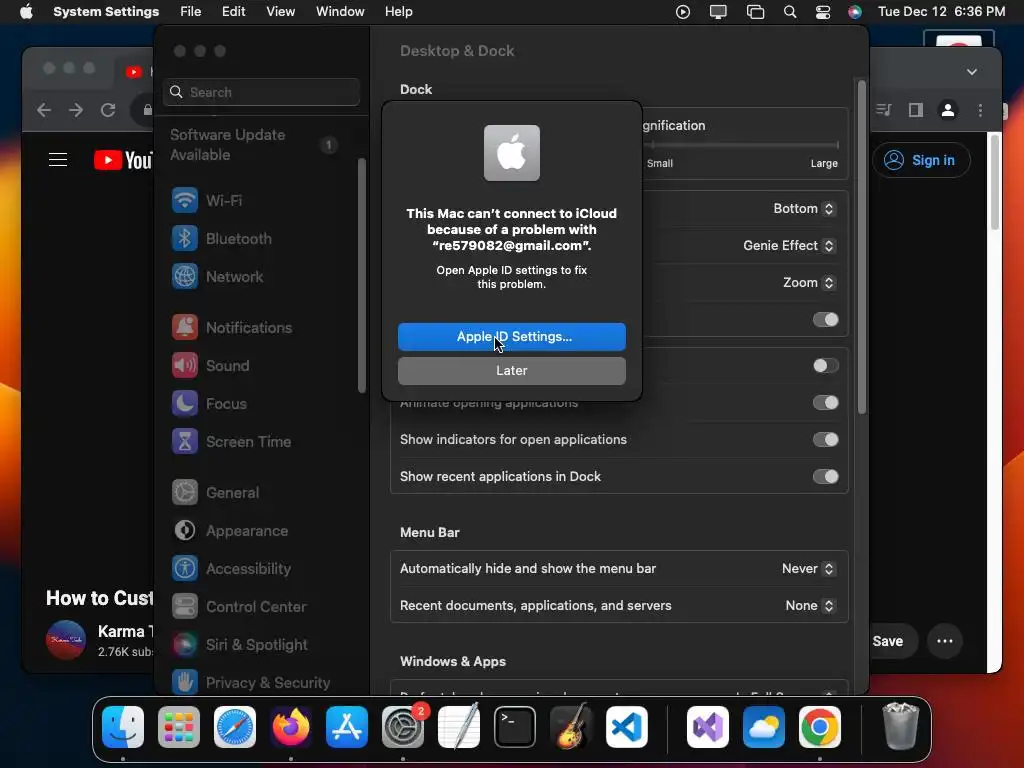Toggle Show recent applications in Dock
1024x768 pixels.
click(x=825, y=476)
